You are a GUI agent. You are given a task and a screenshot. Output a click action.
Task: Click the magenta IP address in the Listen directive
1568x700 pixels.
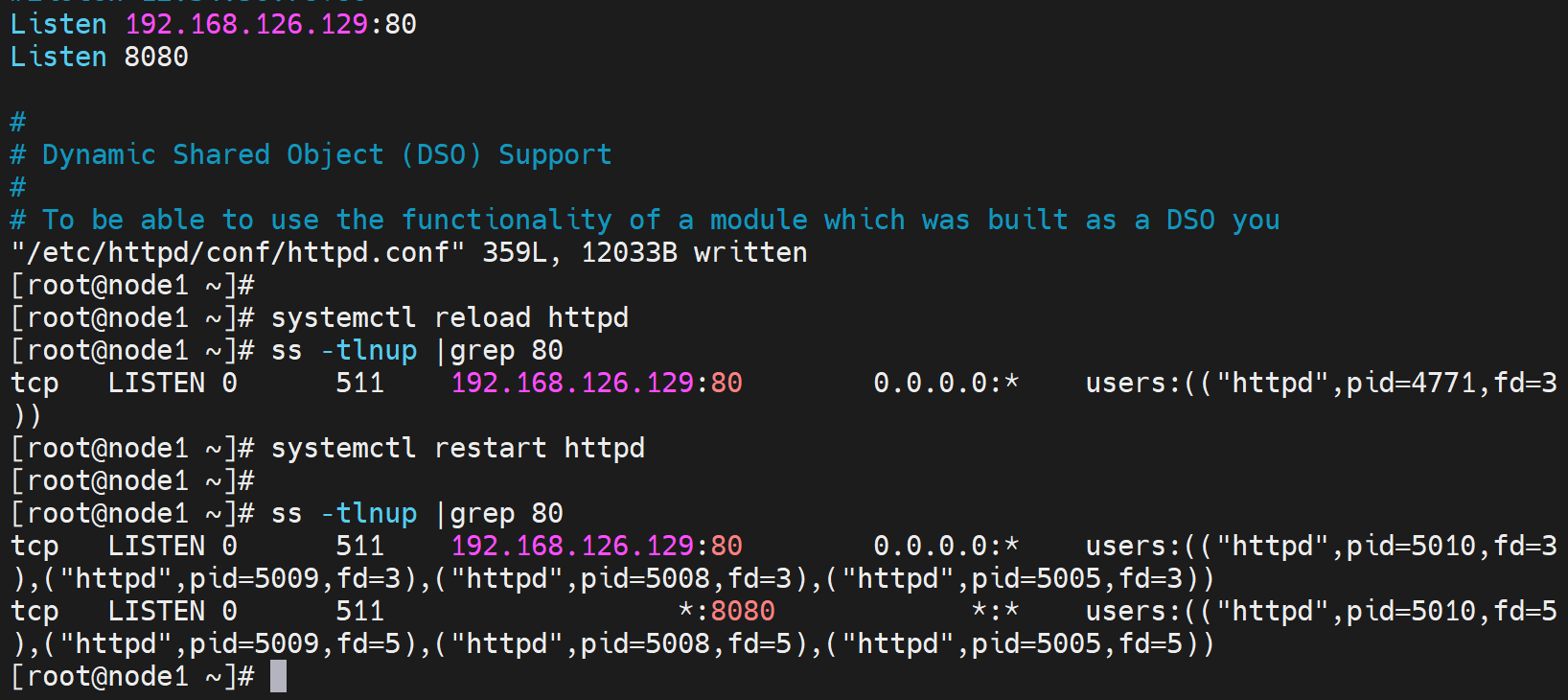click(246, 24)
